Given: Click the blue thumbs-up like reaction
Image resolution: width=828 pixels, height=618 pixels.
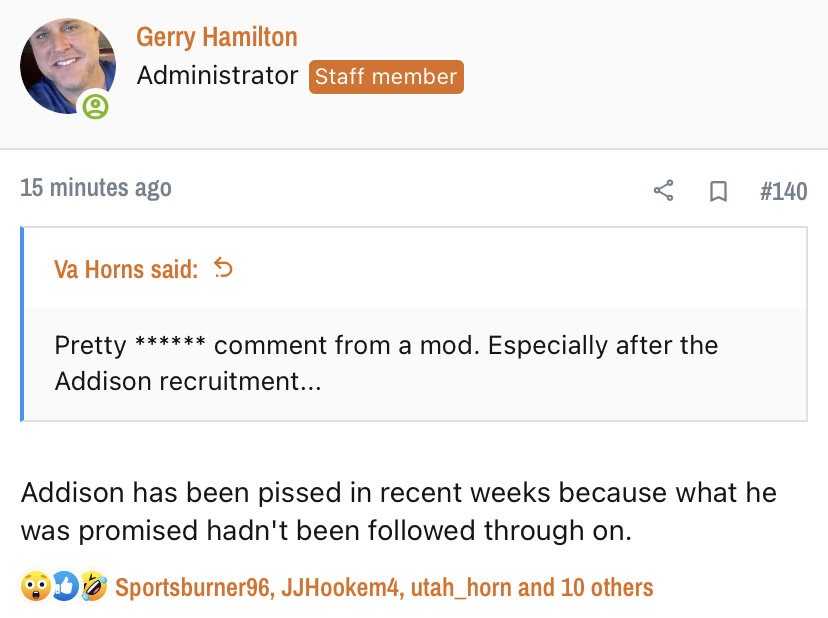Looking at the screenshot, I should point(65,587).
